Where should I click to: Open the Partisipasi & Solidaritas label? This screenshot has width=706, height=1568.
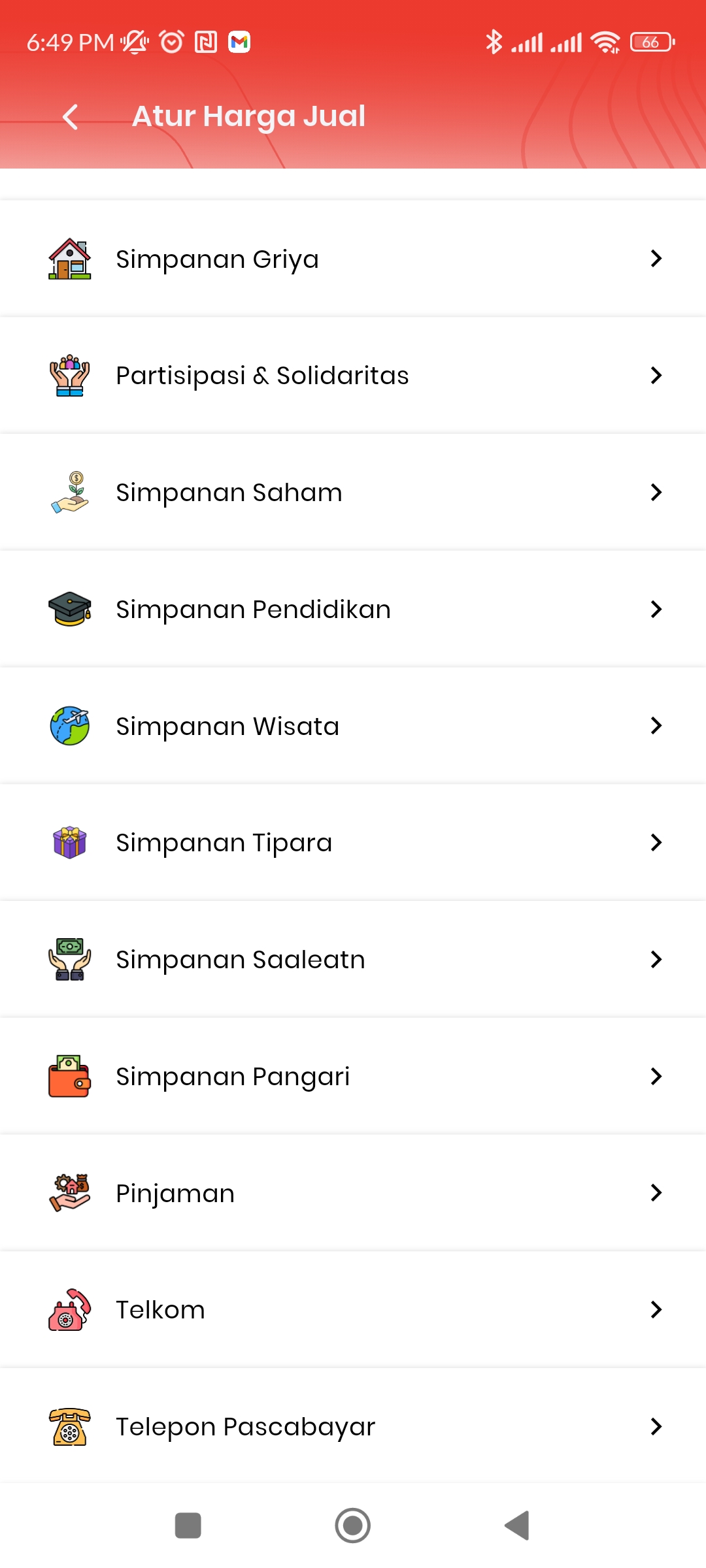[262, 376]
